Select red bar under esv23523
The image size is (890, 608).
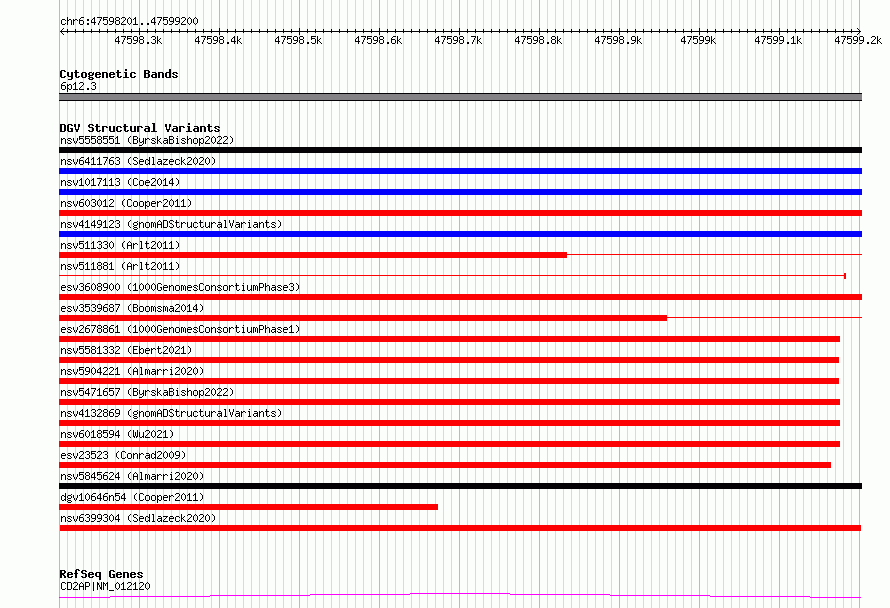click(445, 465)
